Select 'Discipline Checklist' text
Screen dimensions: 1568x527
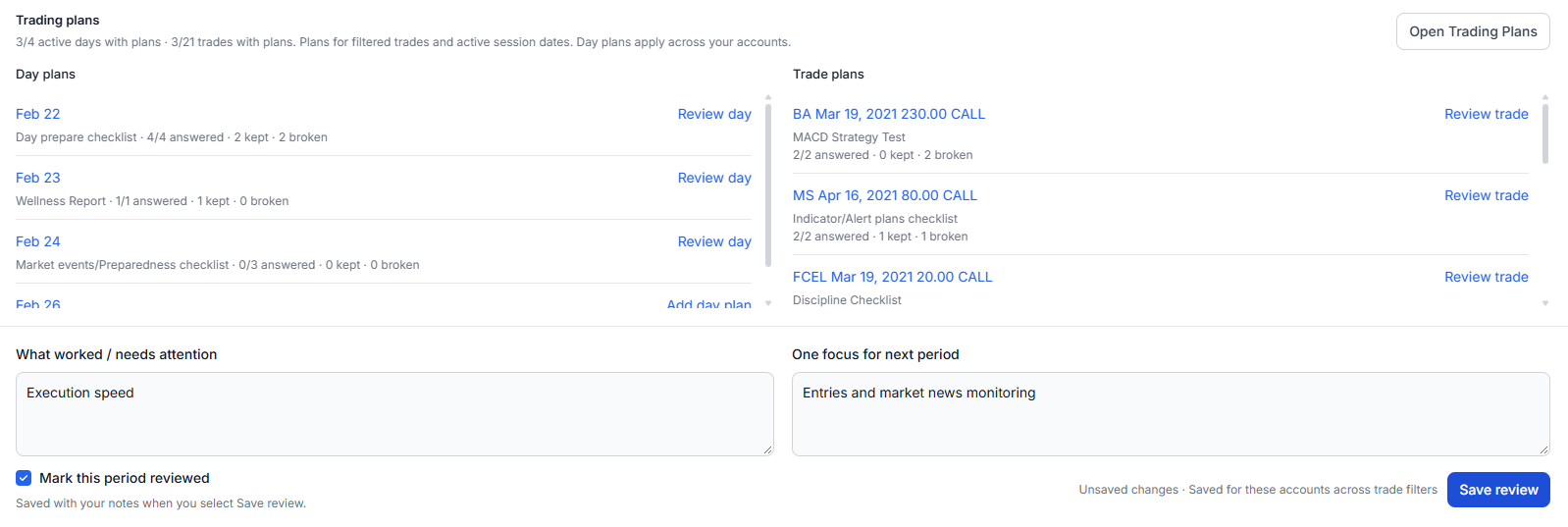pos(847,300)
